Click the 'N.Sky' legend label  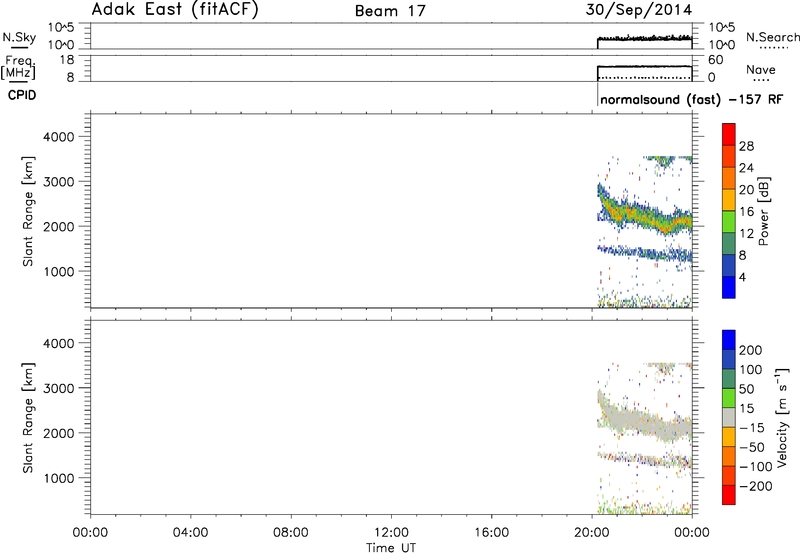coord(19,37)
